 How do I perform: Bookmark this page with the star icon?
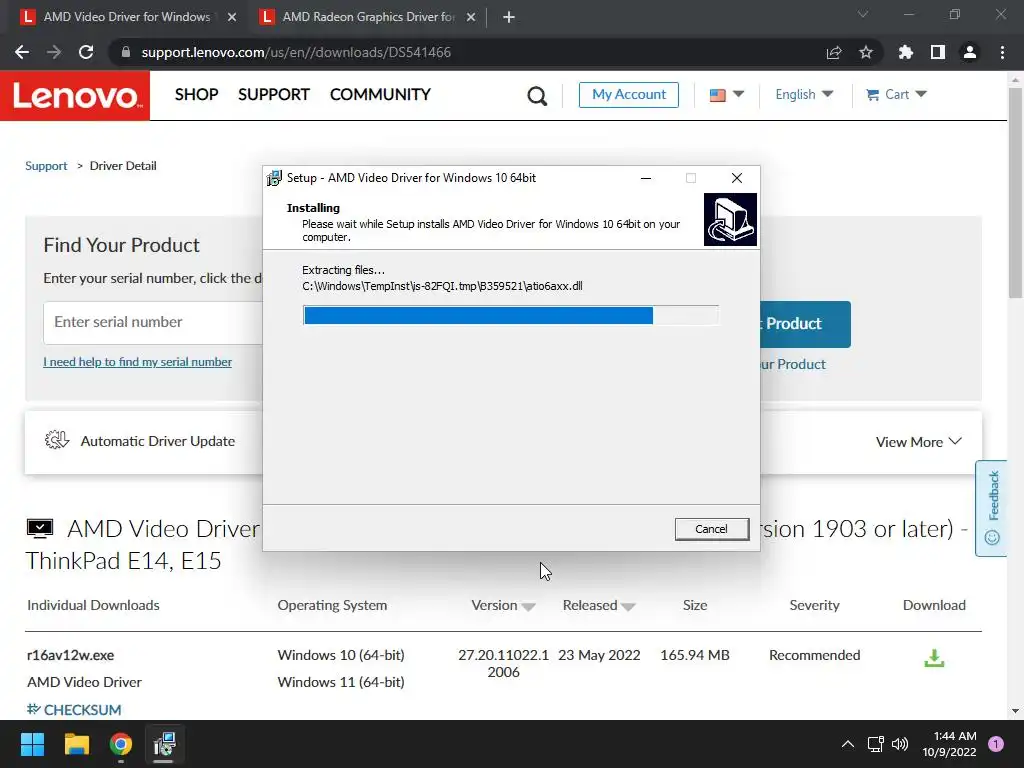[x=866, y=52]
